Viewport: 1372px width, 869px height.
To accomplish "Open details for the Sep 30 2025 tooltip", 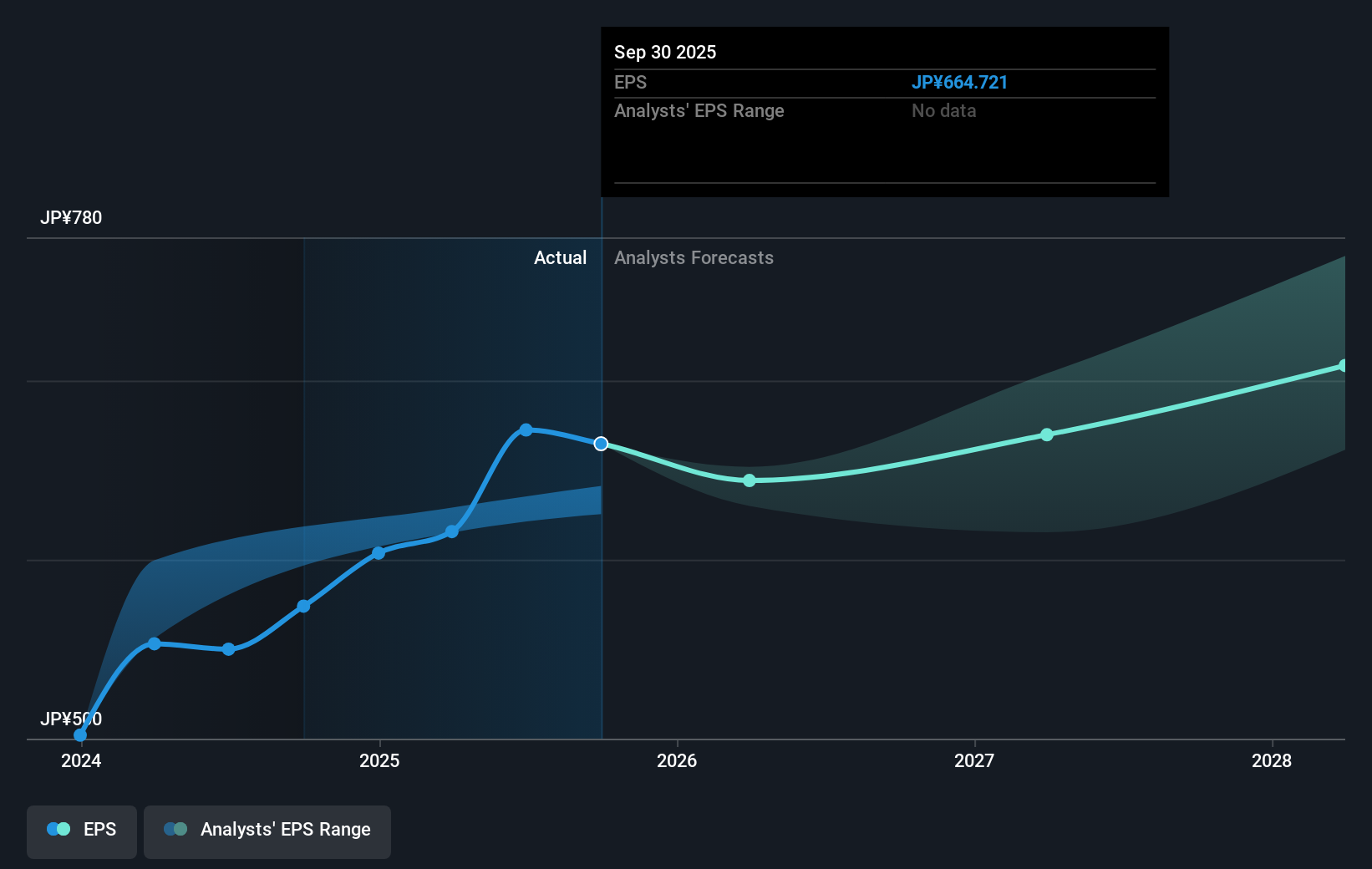I will pos(884,111).
